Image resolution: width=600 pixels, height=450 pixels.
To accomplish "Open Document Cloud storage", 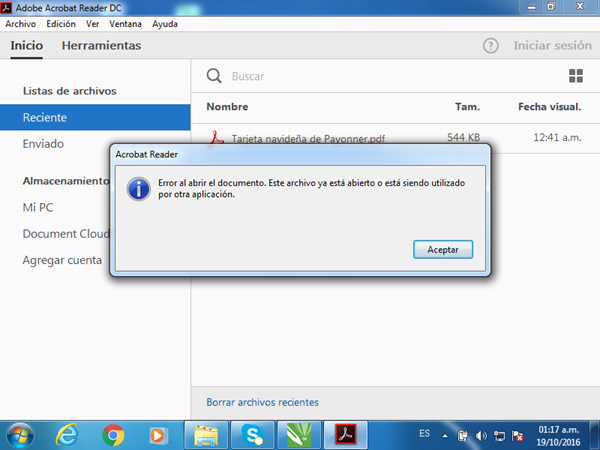I will click(66, 234).
